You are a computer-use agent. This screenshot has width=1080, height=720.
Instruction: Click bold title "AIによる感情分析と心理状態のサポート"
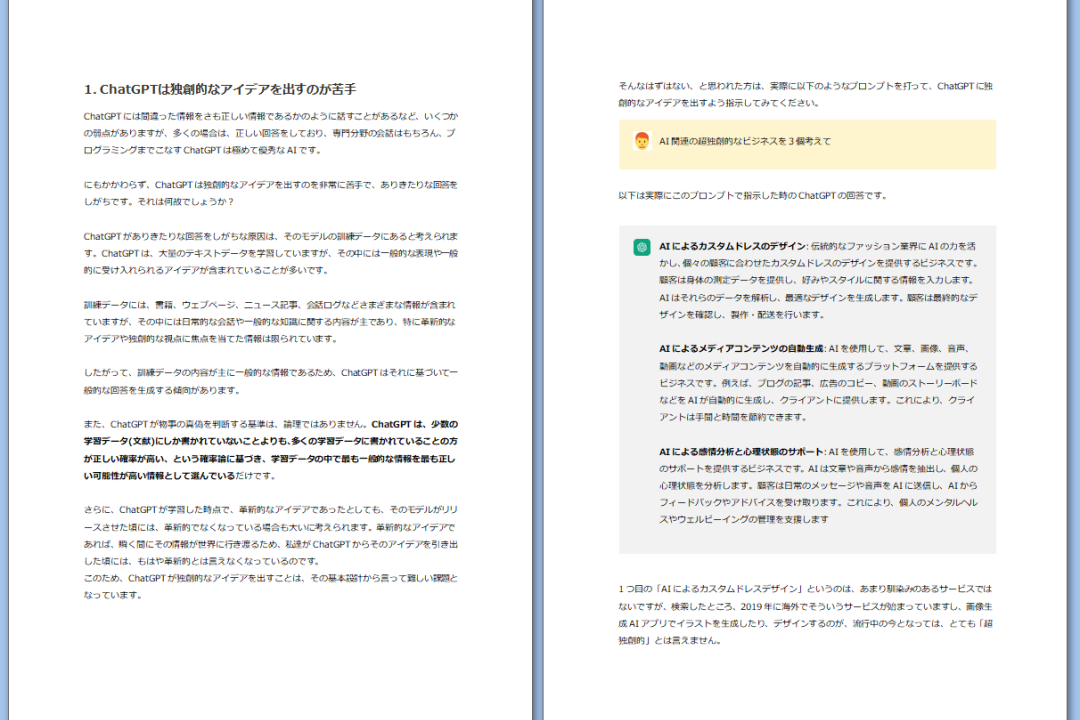pos(741,452)
